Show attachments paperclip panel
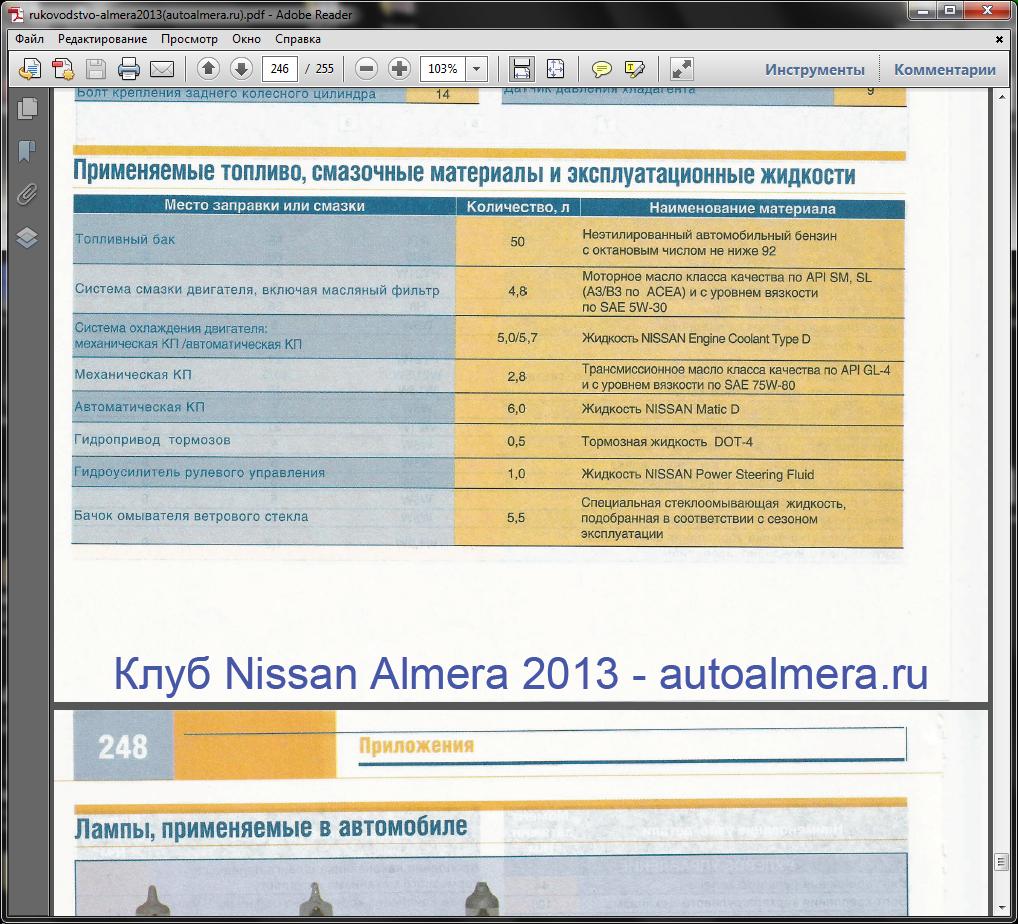The image size is (1018, 924). pyautogui.click(x=27, y=194)
